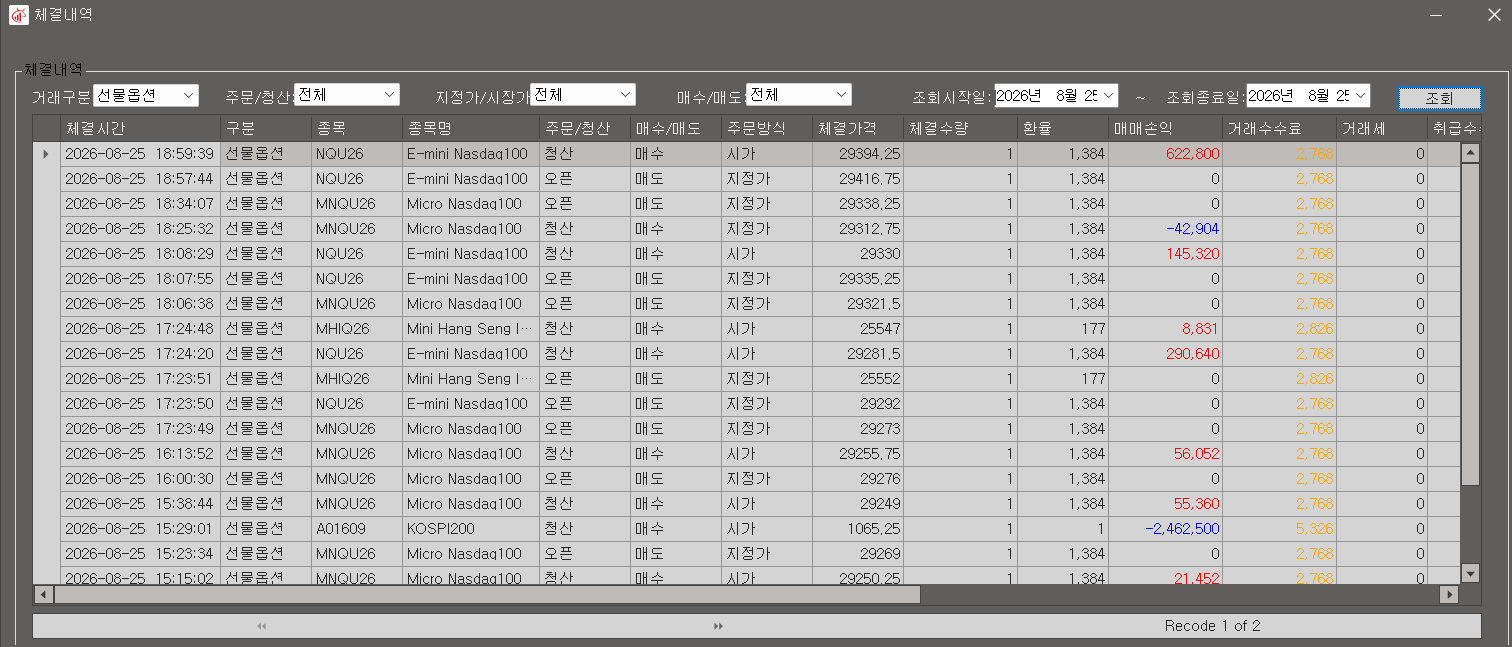
Task: Click the horizontal scrollbar right arrow
Action: [1449, 594]
